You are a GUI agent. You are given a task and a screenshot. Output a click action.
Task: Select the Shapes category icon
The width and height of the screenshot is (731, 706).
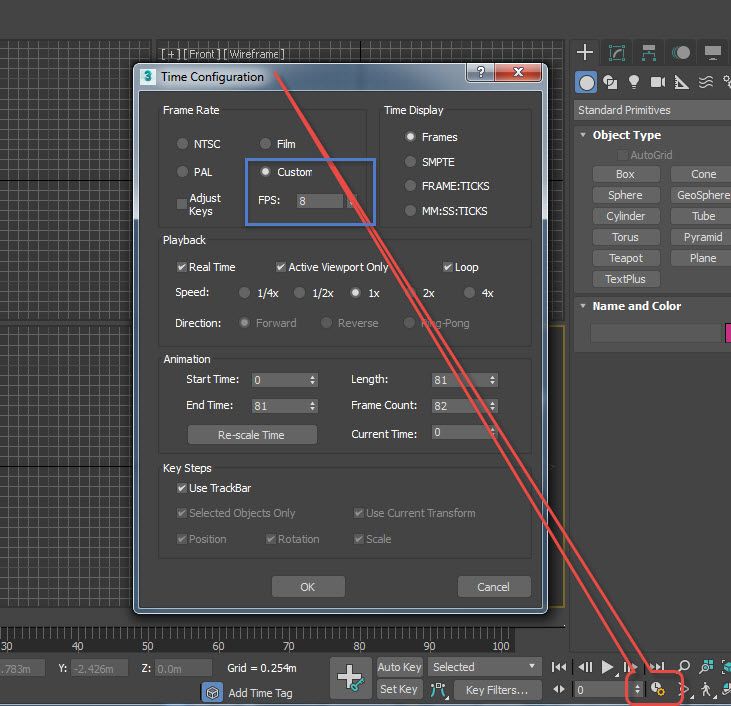coord(610,83)
